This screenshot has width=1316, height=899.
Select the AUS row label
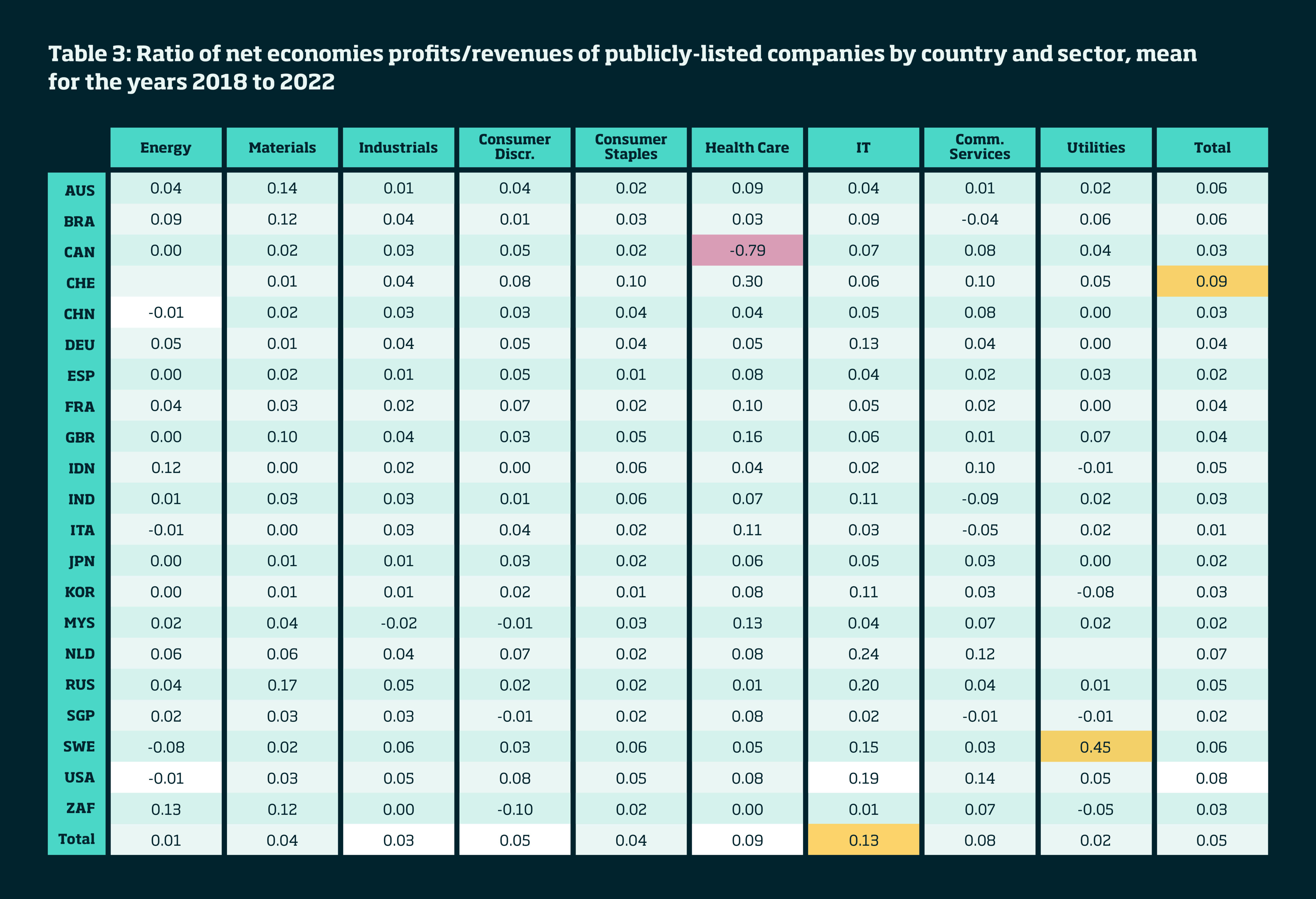click(80, 191)
